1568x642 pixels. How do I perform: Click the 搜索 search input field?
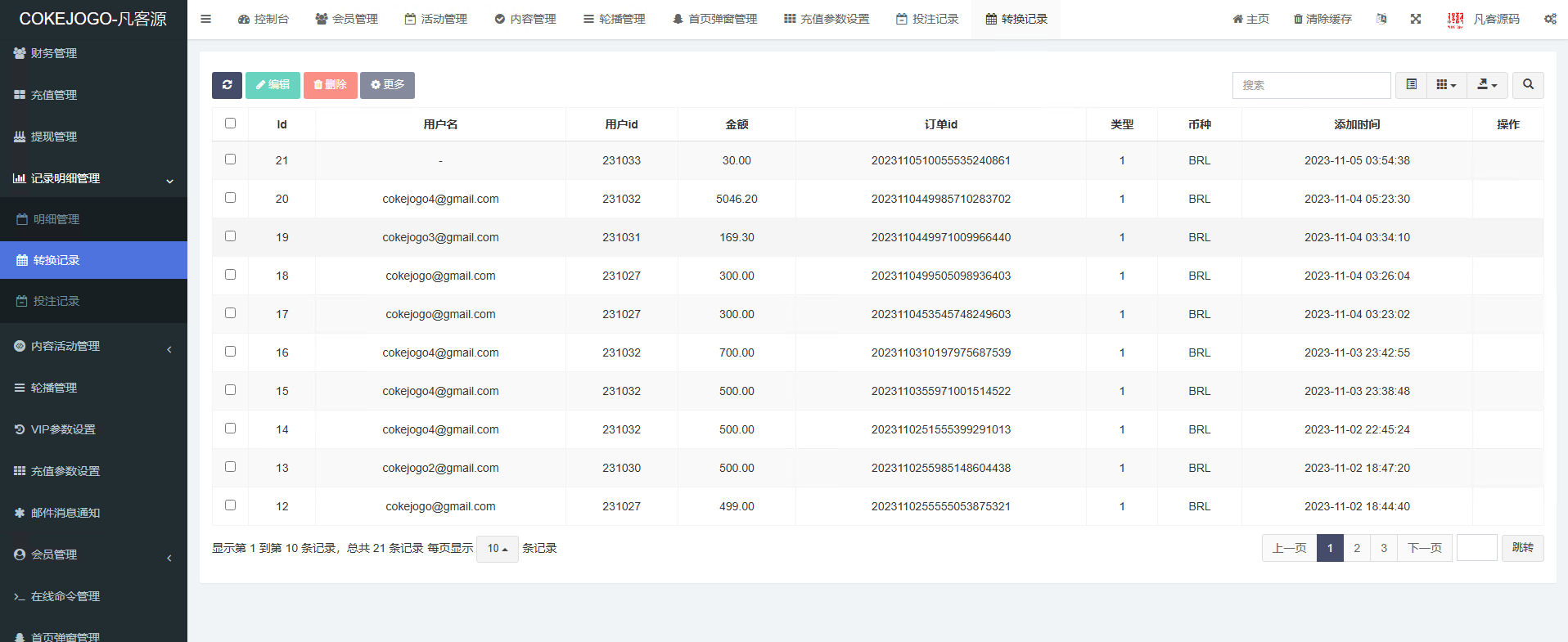(1311, 85)
